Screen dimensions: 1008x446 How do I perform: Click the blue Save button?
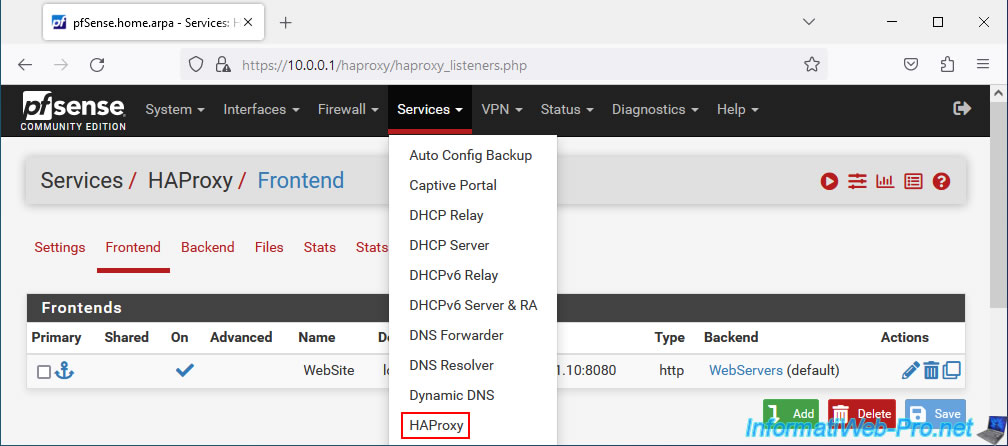pyautogui.click(x=935, y=414)
